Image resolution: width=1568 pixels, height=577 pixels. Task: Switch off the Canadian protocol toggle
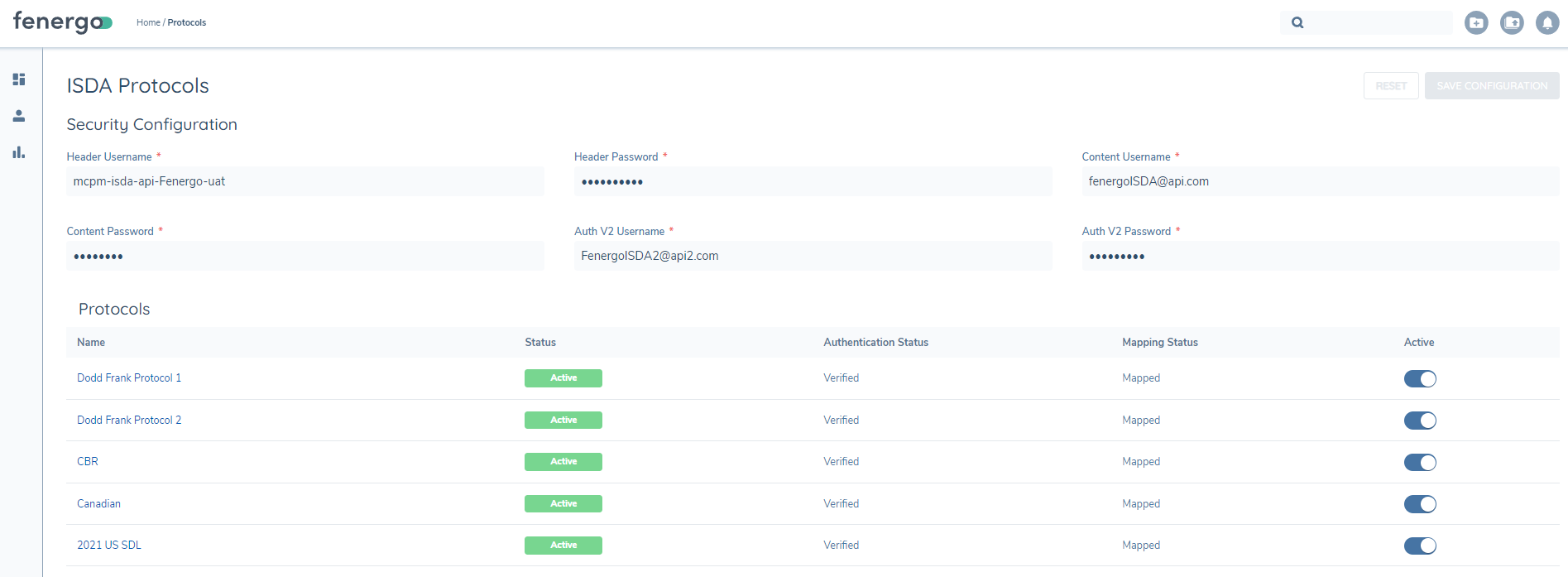1420,504
